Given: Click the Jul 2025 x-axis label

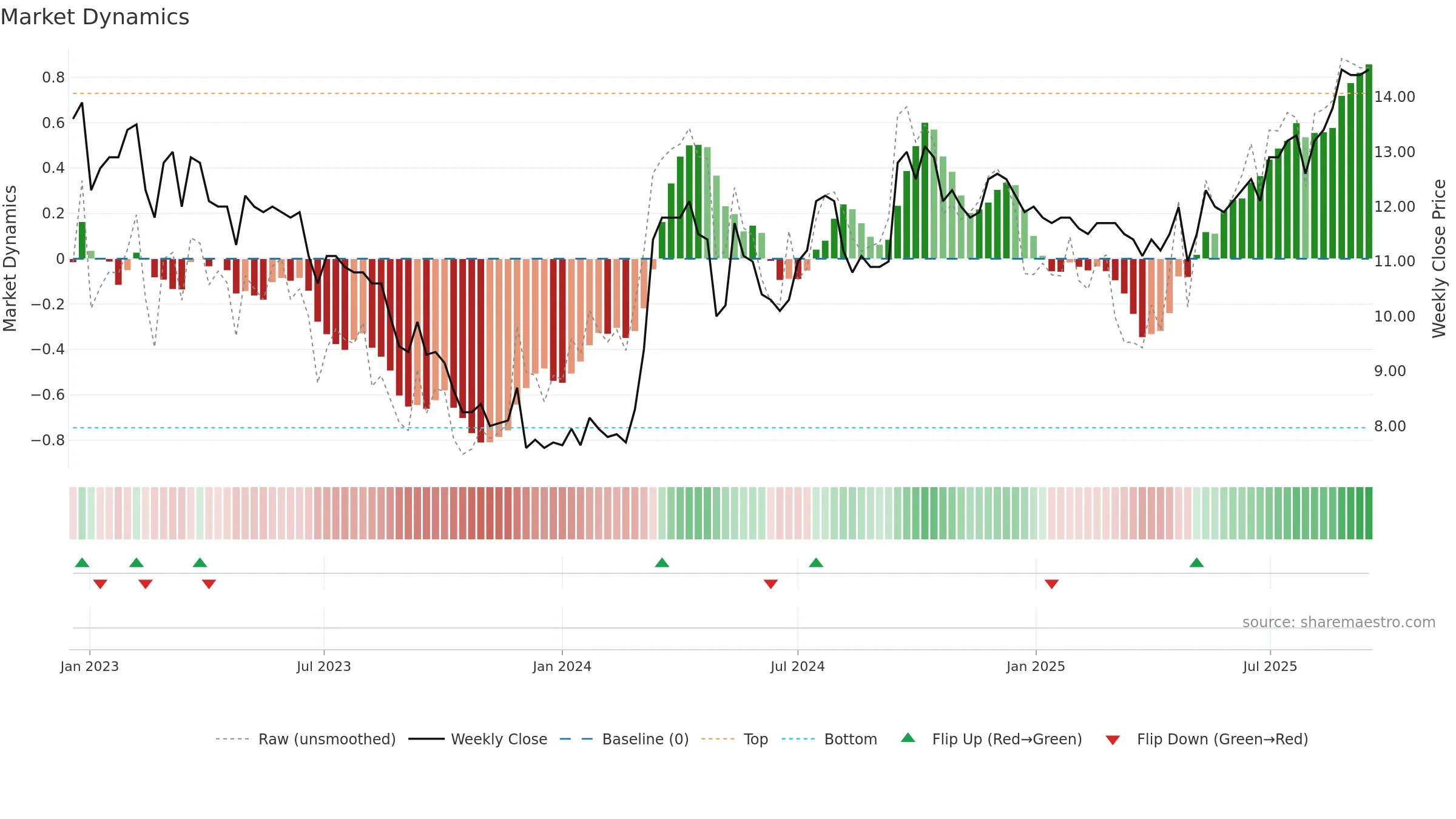Looking at the screenshot, I should (1270, 666).
